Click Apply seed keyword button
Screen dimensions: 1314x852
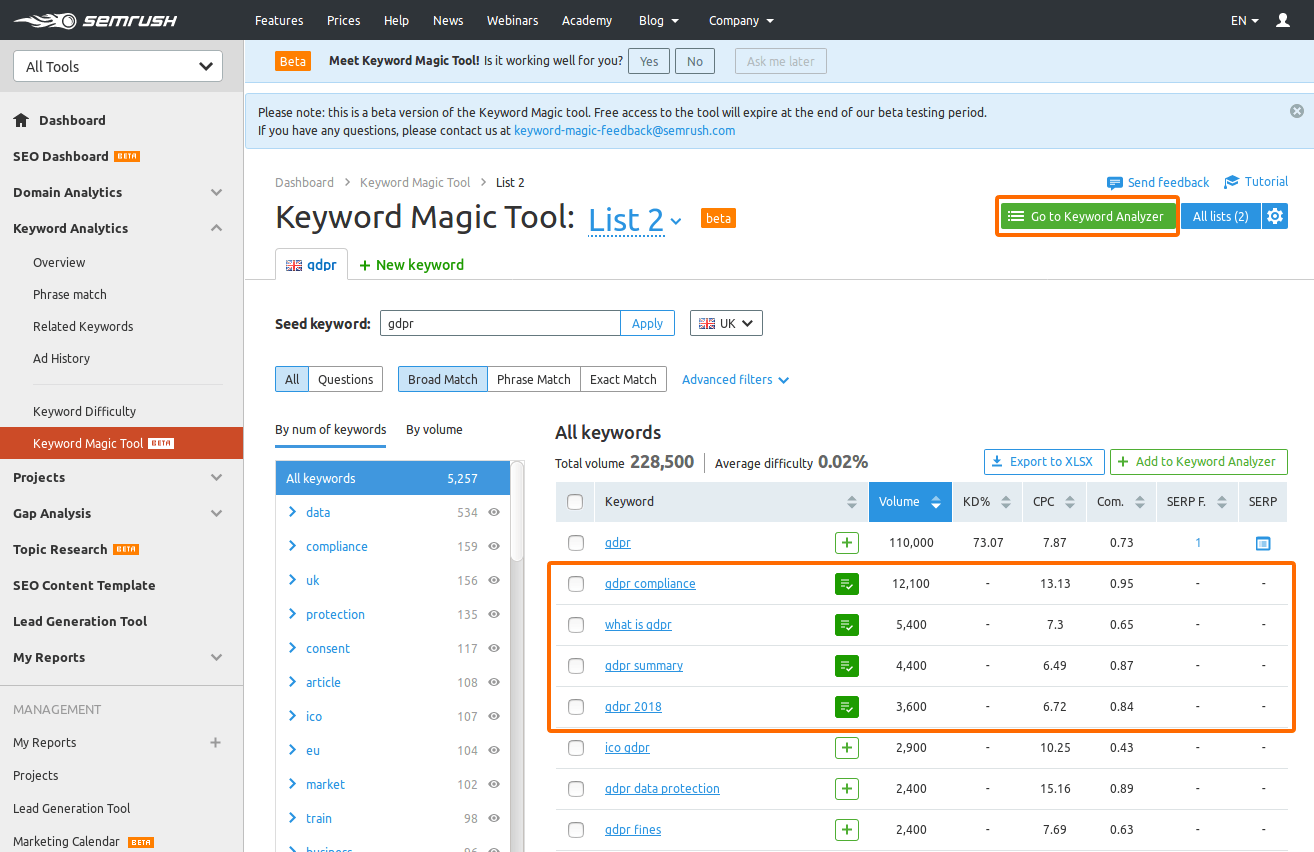pos(647,323)
